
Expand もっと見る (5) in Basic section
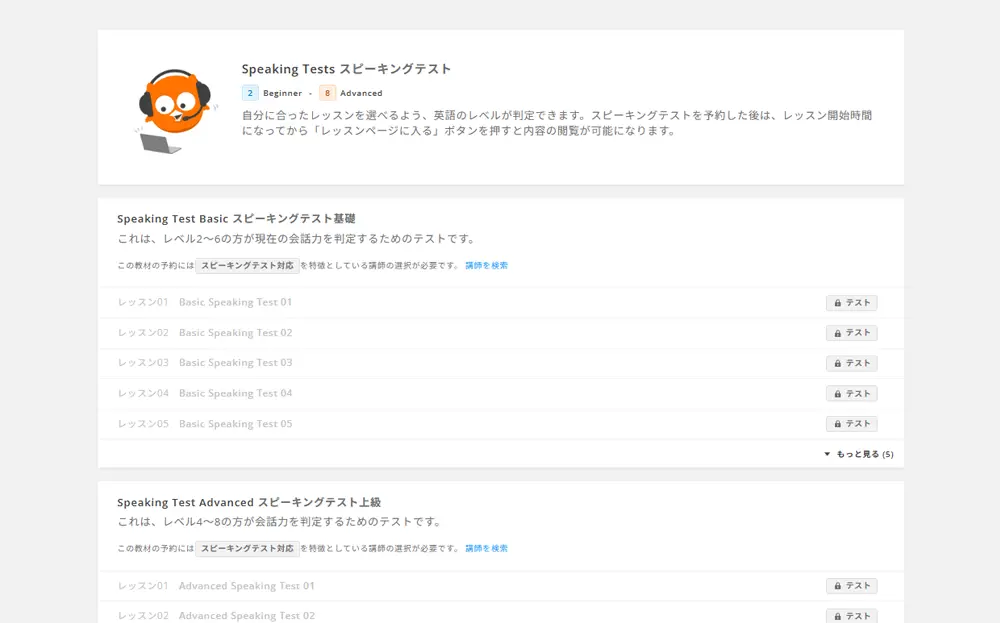coord(858,454)
